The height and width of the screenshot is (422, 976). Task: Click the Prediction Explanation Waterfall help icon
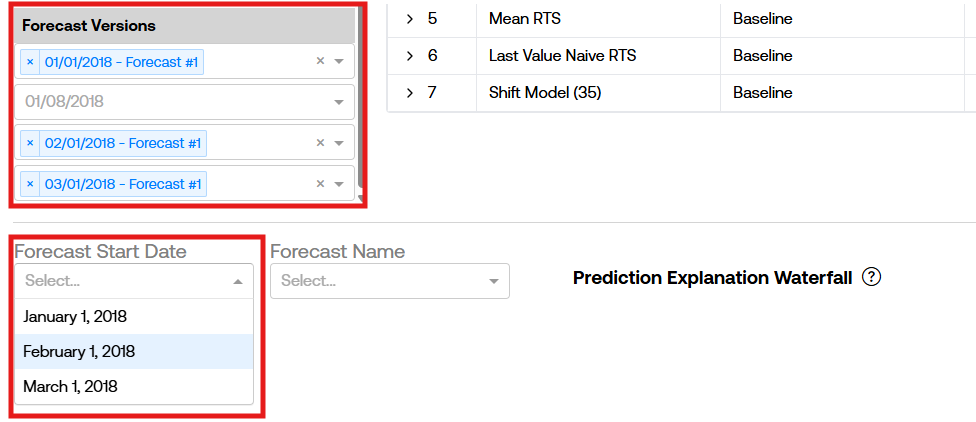pos(871,277)
